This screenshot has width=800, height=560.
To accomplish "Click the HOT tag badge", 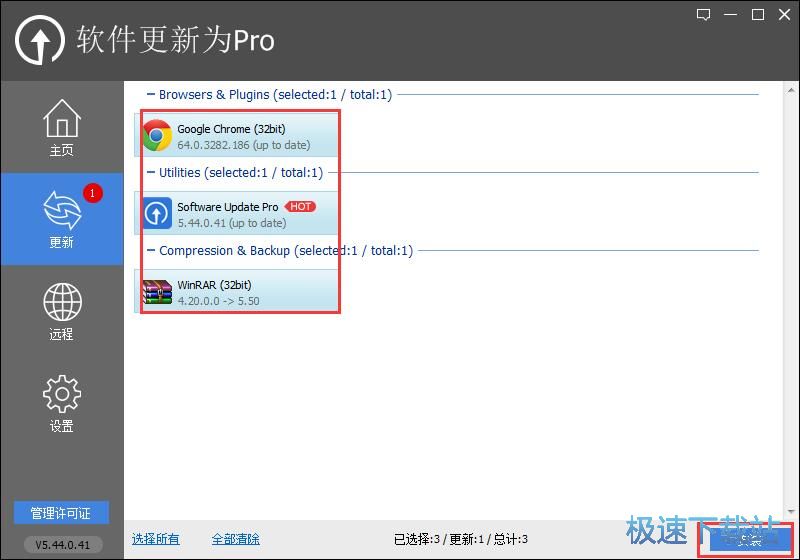I will click(x=300, y=207).
